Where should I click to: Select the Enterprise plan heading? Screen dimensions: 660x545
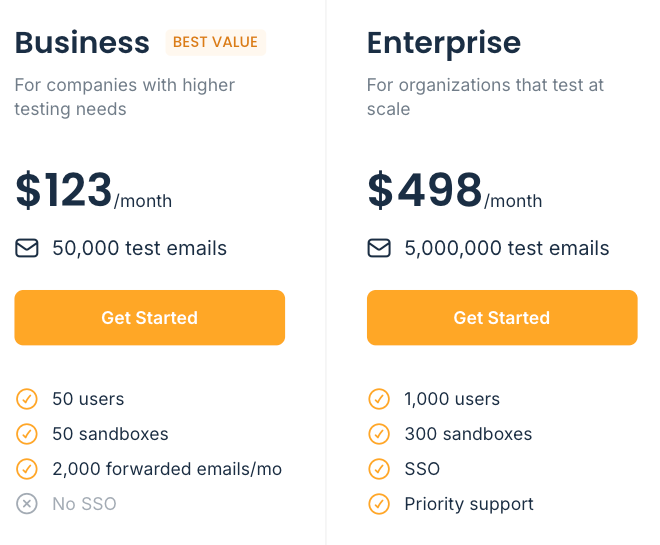444,44
